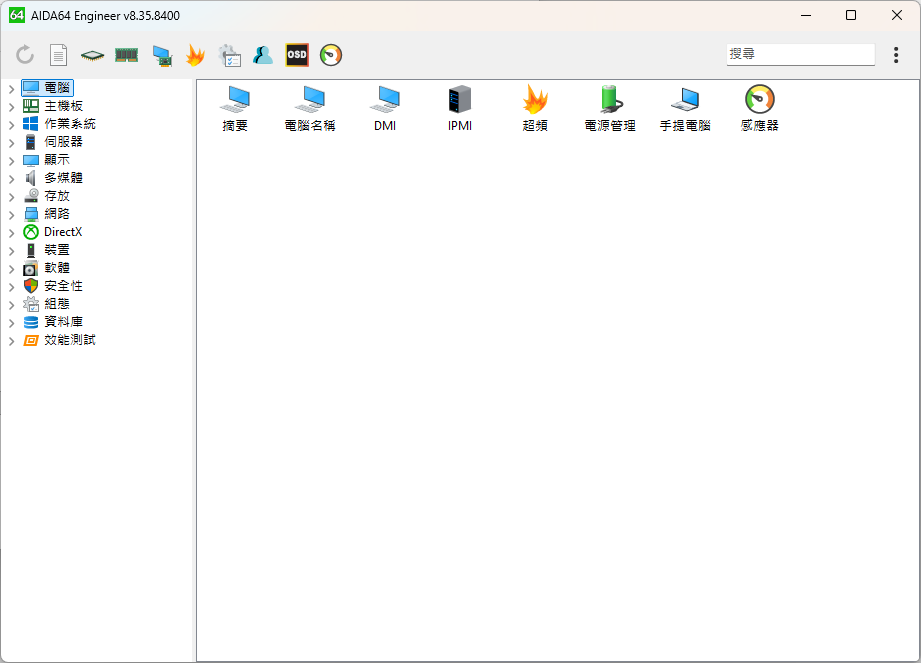
Task: Select DirectX in the tree
Action: coord(52,232)
